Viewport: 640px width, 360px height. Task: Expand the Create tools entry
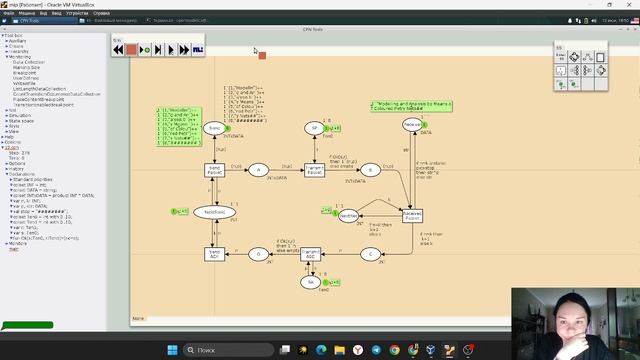tap(7, 46)
